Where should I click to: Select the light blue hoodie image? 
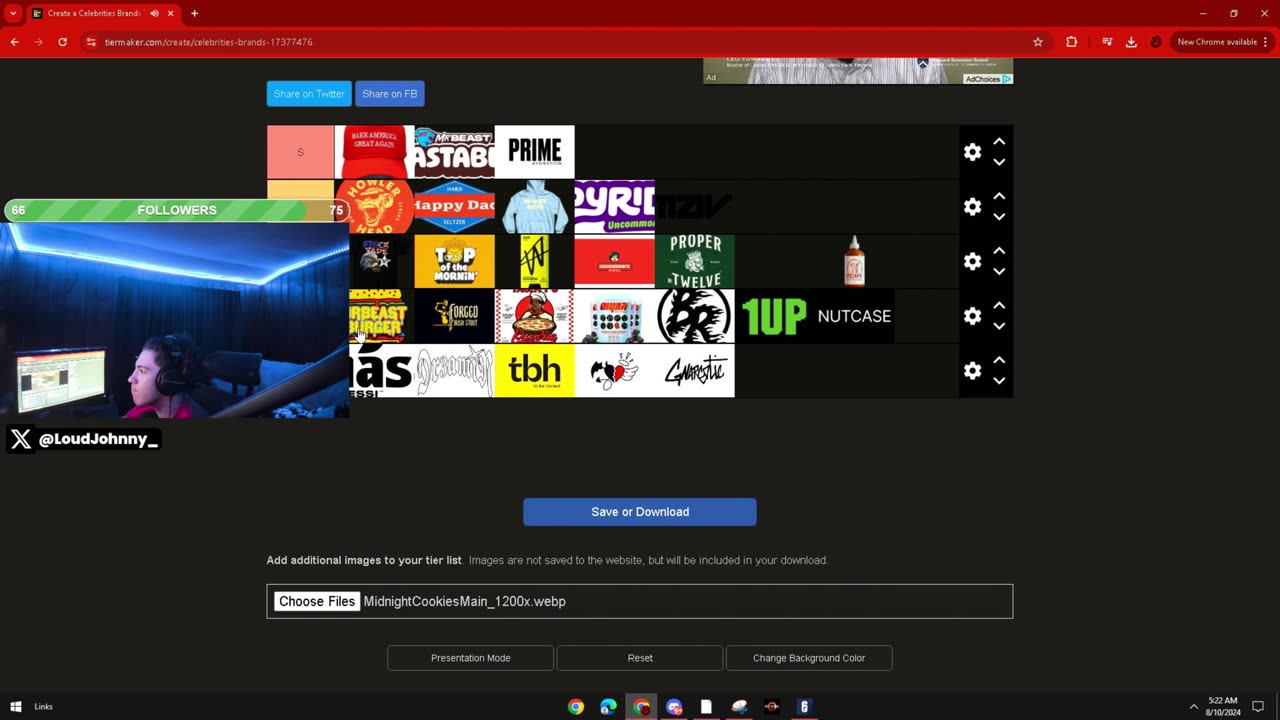coord(534,207)
